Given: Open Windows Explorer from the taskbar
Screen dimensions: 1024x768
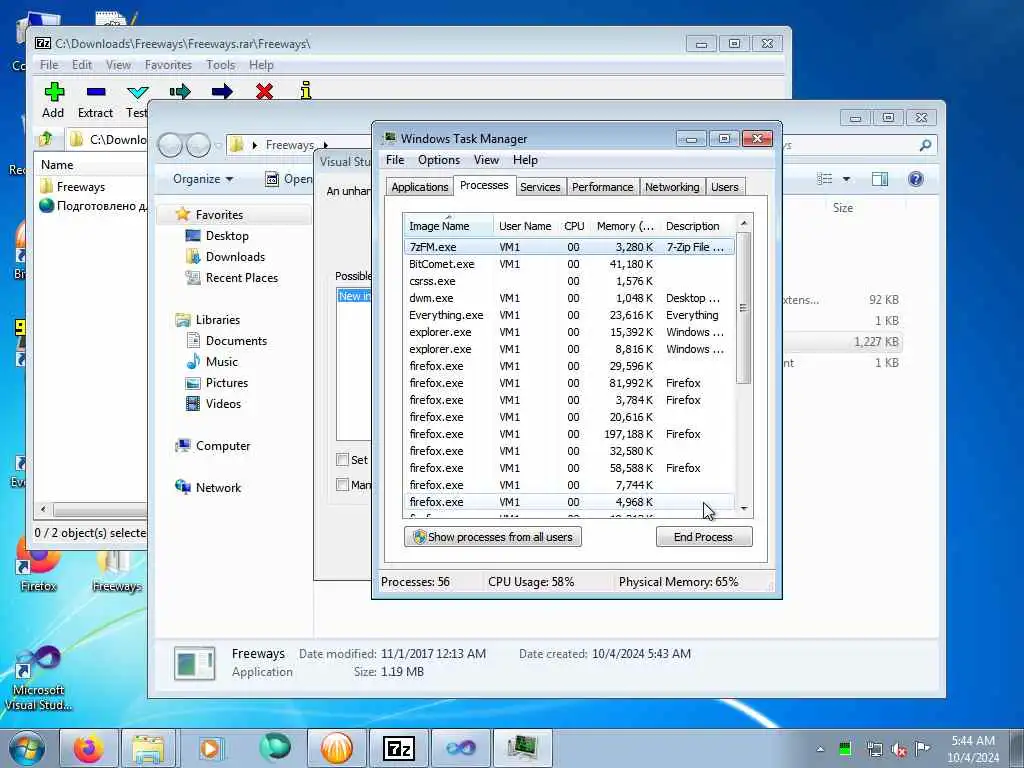Looking at the screenshot, I should tap(148, 748).
